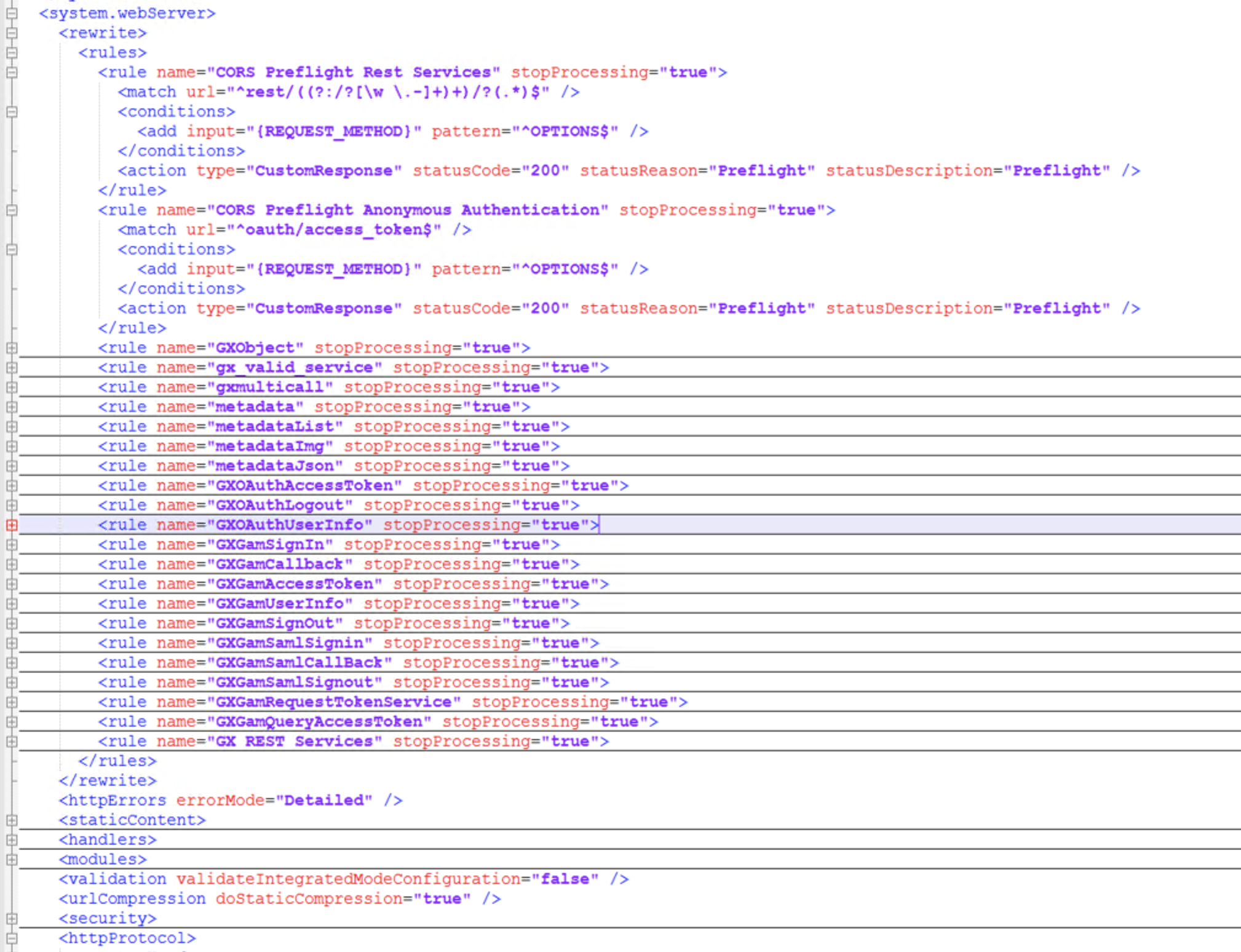The width and height of the screenshot is (1241, 952).
Task: Expand the GXGamSamlCallBack rule fold
Action: click(11, 662)
